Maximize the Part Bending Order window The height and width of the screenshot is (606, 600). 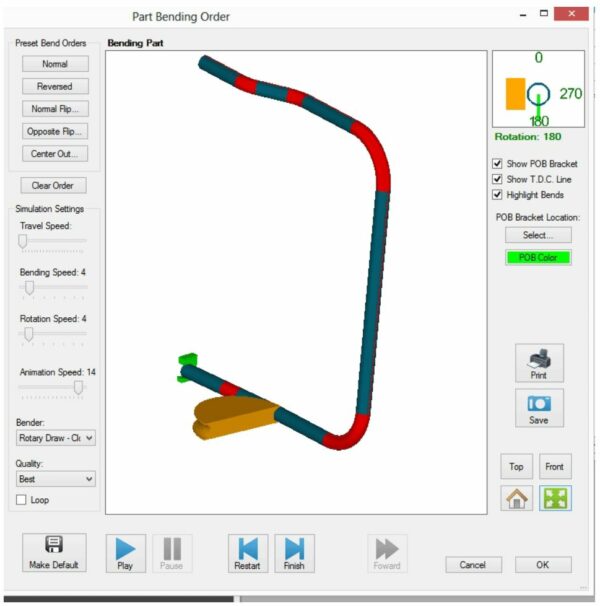[x=544, y=14]
